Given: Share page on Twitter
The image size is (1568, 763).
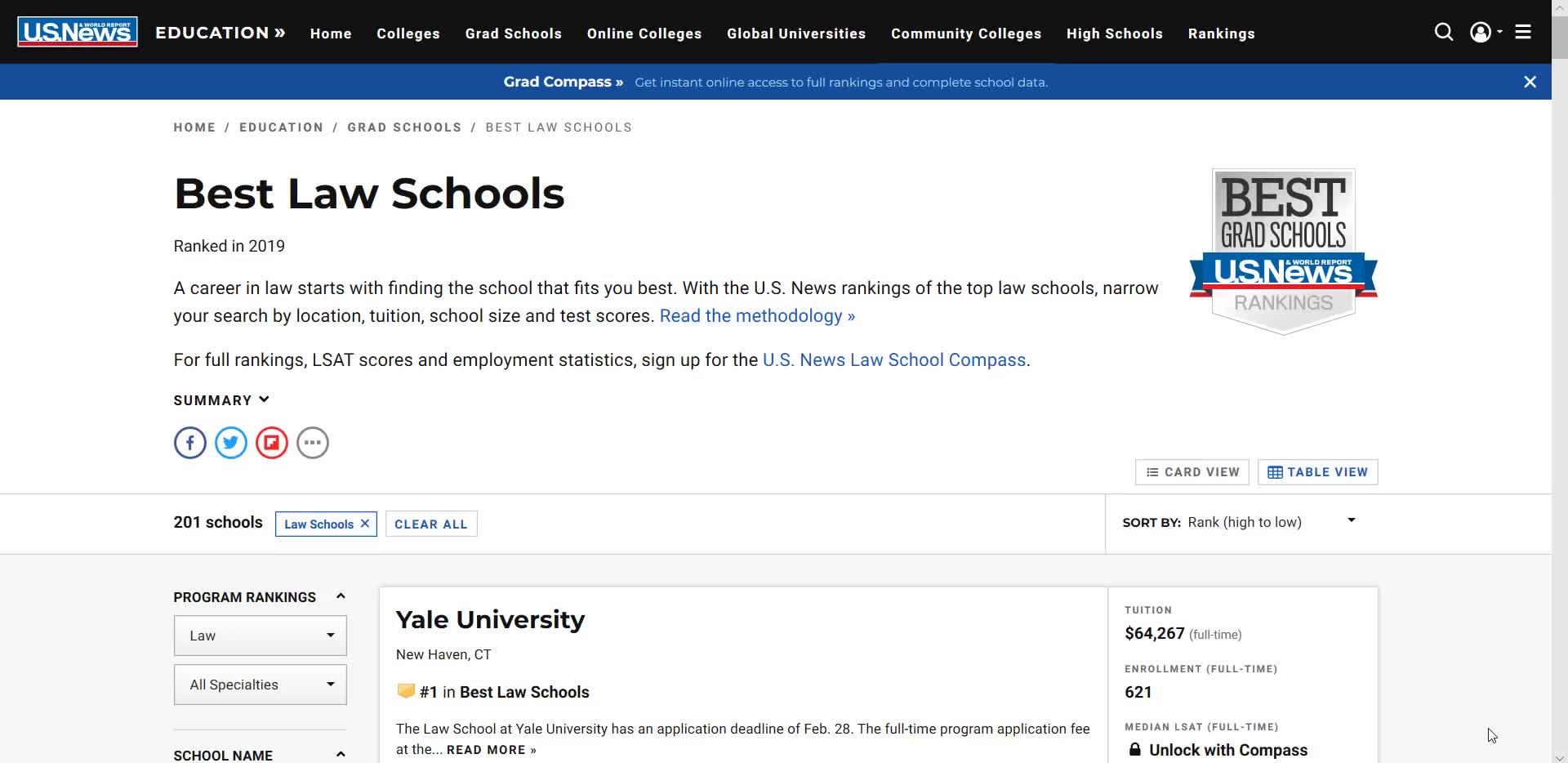Looking at the screenshot, I should [x=231, y=443].
